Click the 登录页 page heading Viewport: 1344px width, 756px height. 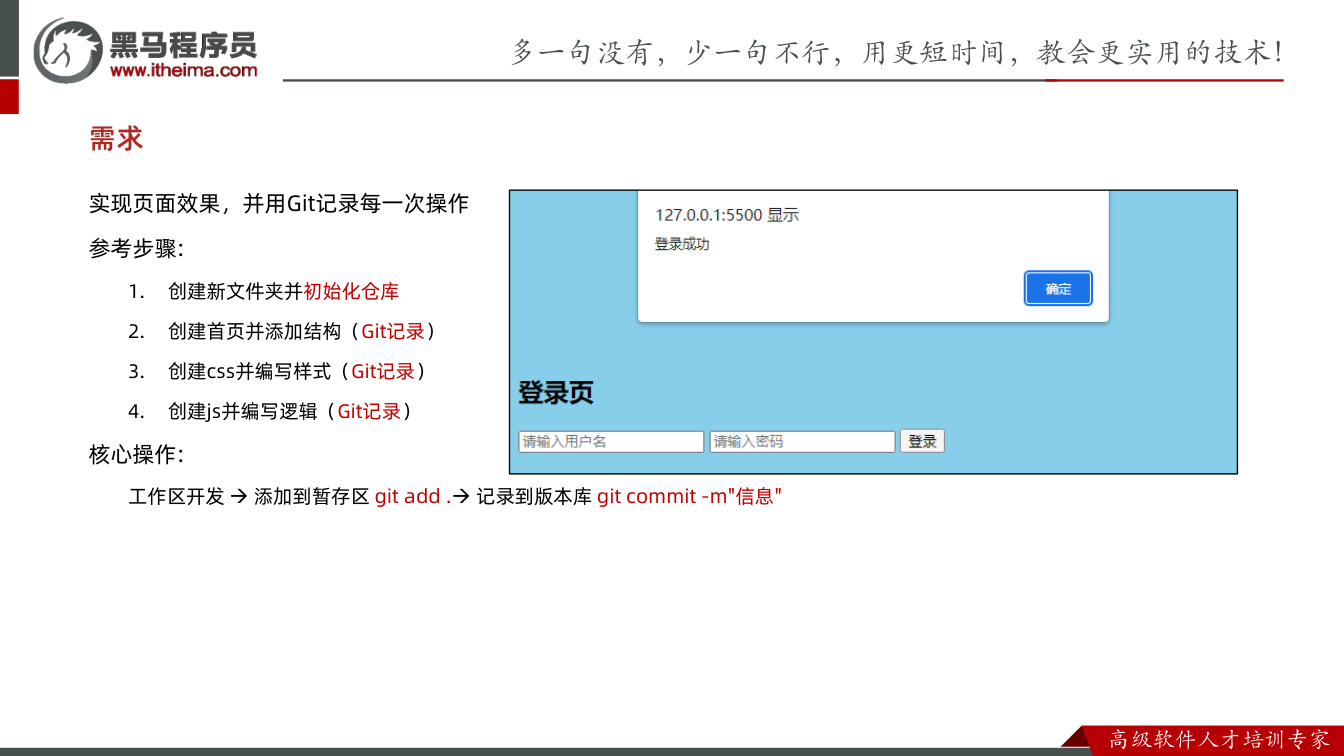pos(556,392)
